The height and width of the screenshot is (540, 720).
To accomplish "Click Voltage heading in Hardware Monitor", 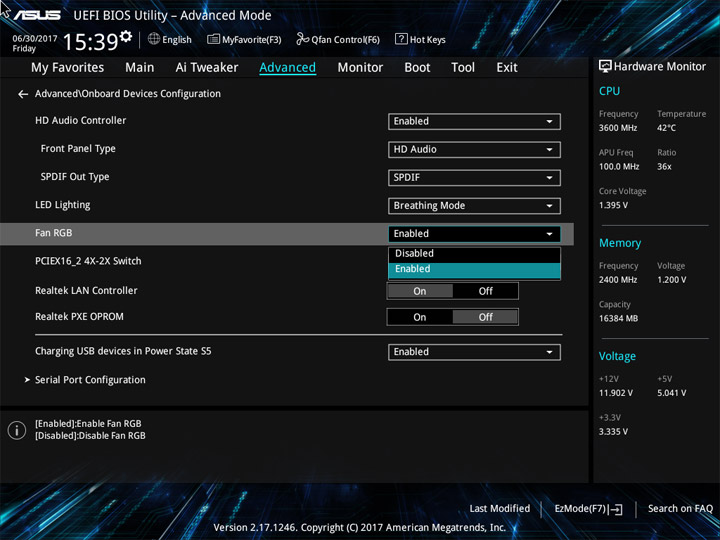I will tap(617, 356).
